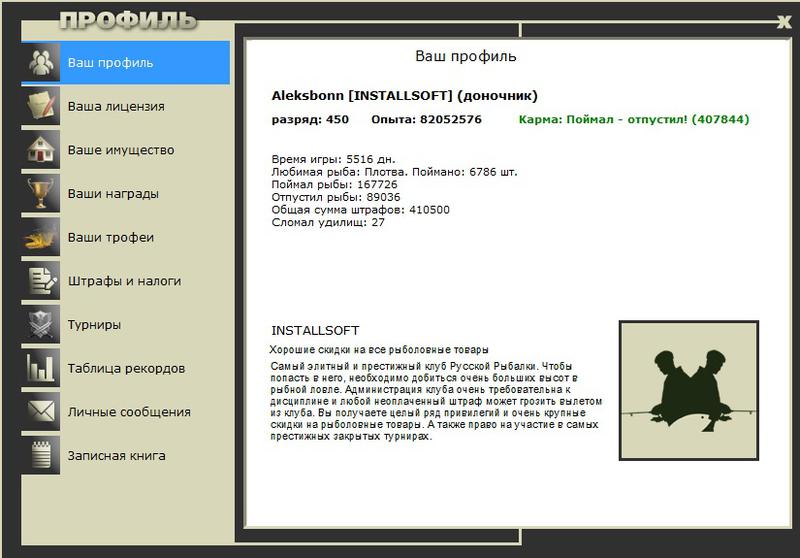Click the INSTALLSOFT club heading
The image size is (800, 558).
tap(315, 331)
